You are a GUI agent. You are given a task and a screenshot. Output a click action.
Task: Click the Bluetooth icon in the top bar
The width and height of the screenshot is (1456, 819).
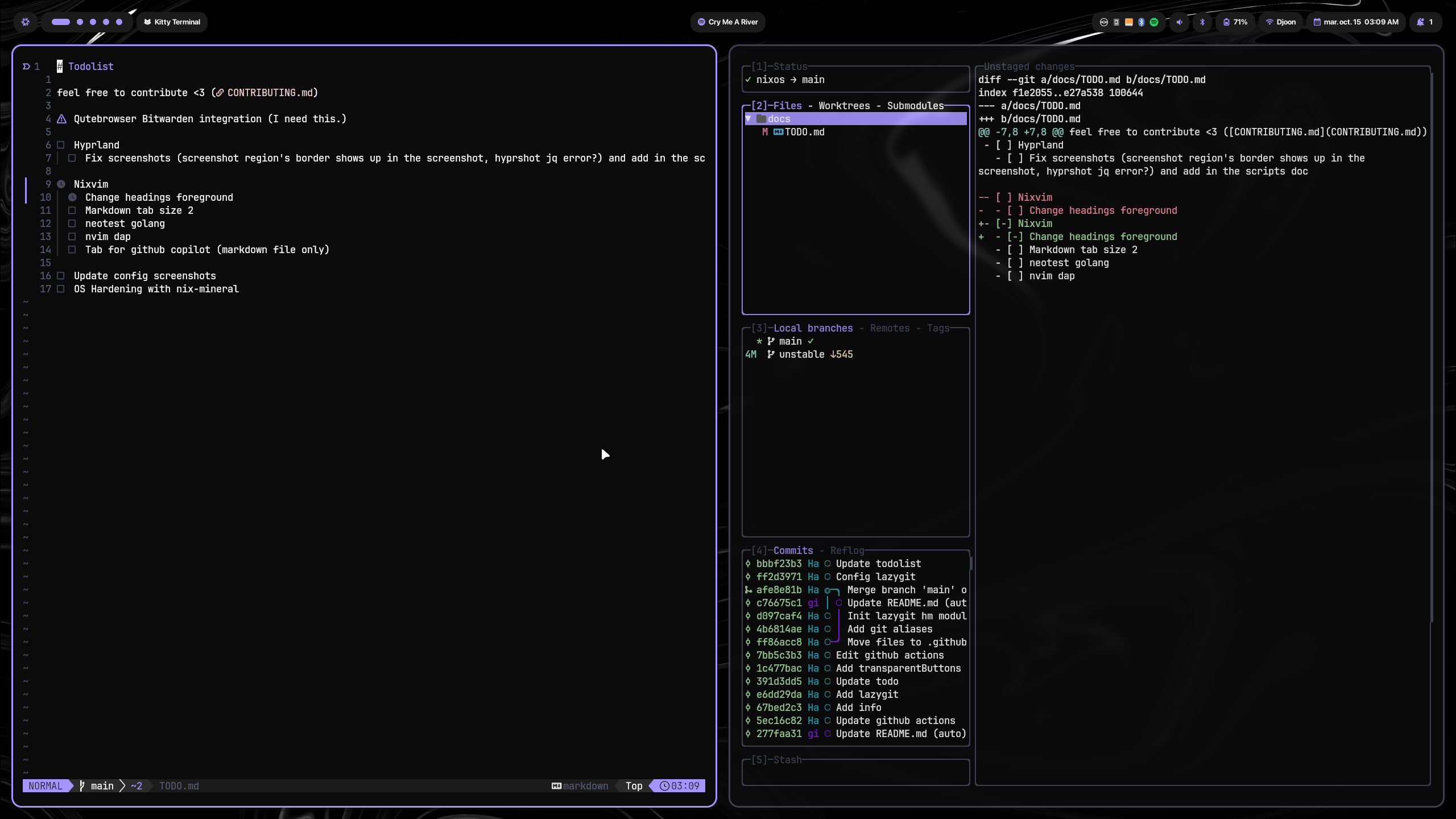click(x=1201, y=22)
